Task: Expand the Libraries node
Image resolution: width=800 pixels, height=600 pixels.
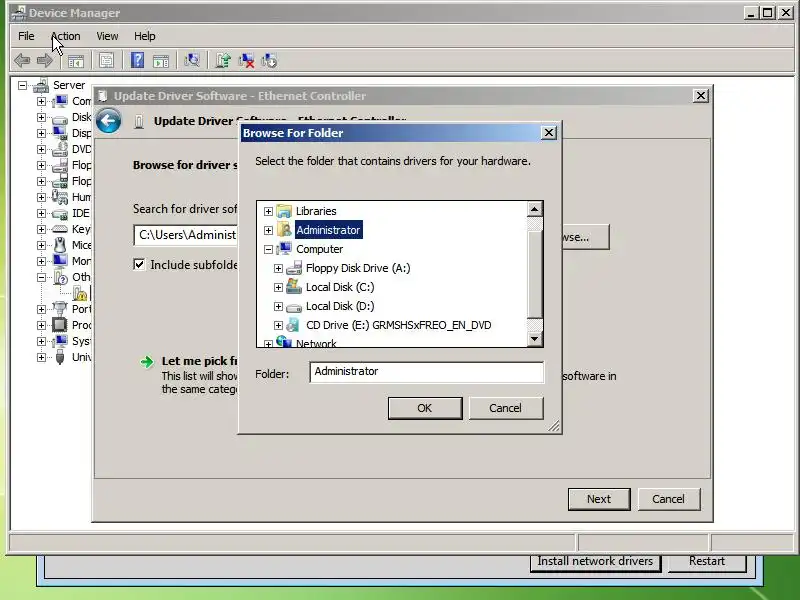Action: tap(268, 211)
